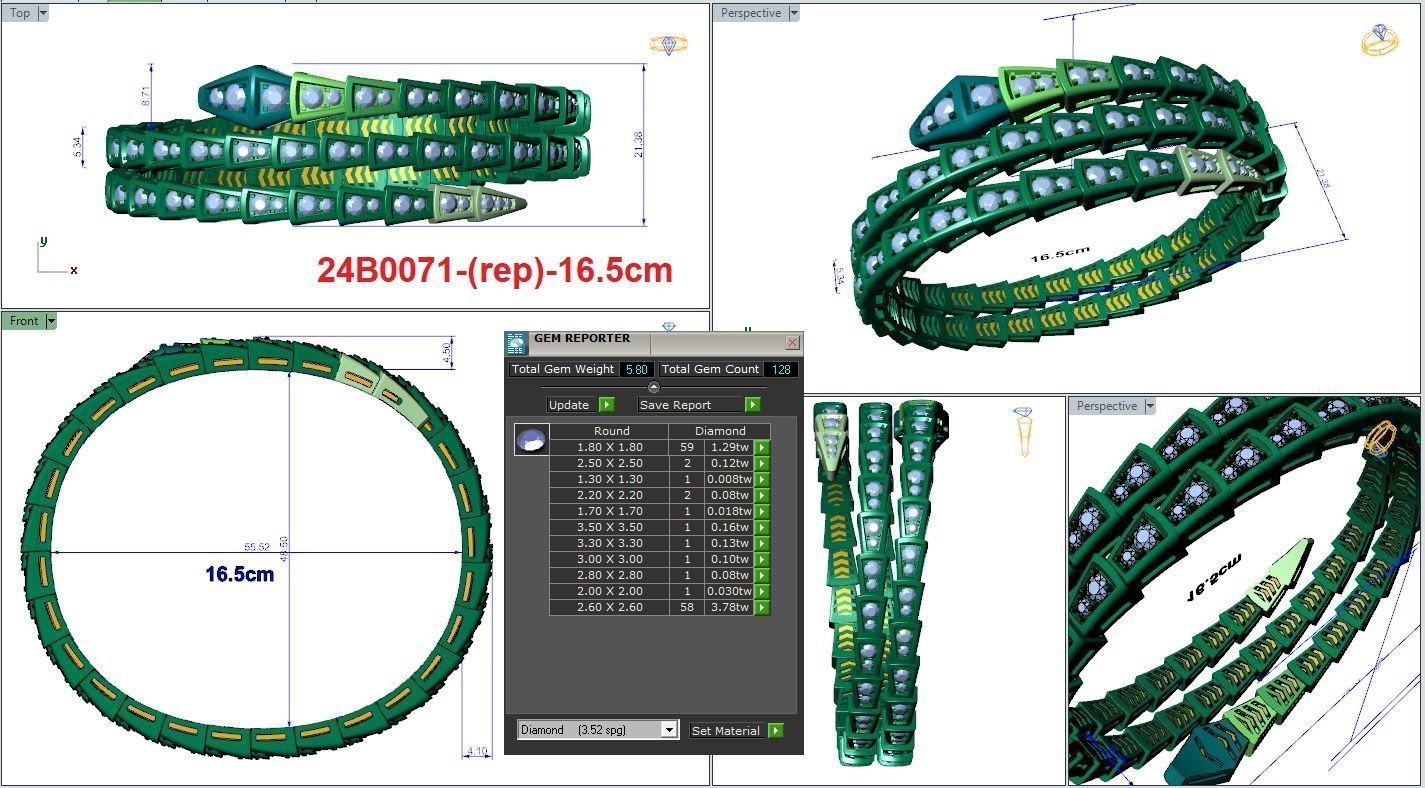Activate the Front viewport label
The width and height of the screenshot is (1425, 788).
click(24, 321)
